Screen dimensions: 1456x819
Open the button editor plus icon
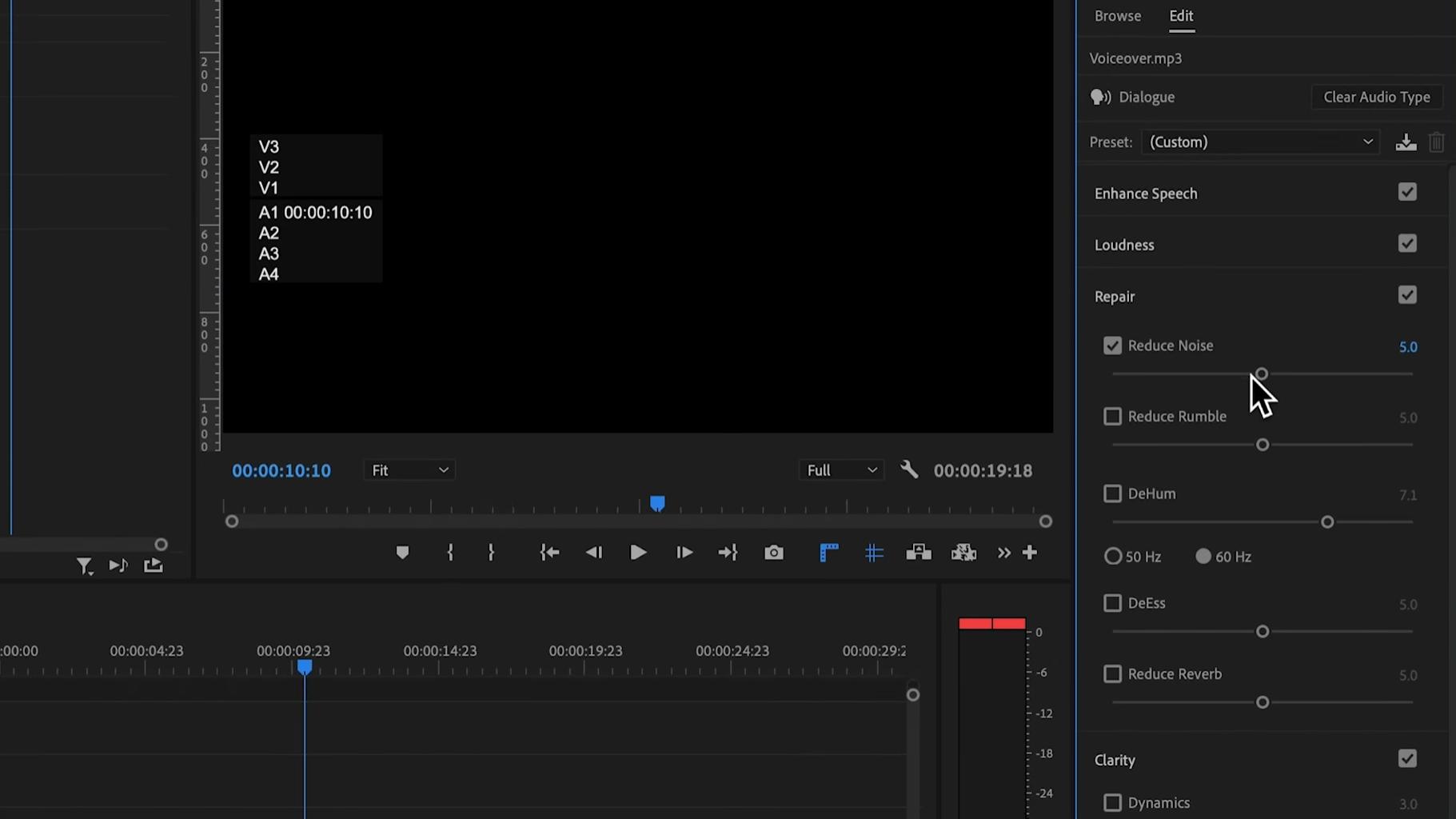(1030, 553)
